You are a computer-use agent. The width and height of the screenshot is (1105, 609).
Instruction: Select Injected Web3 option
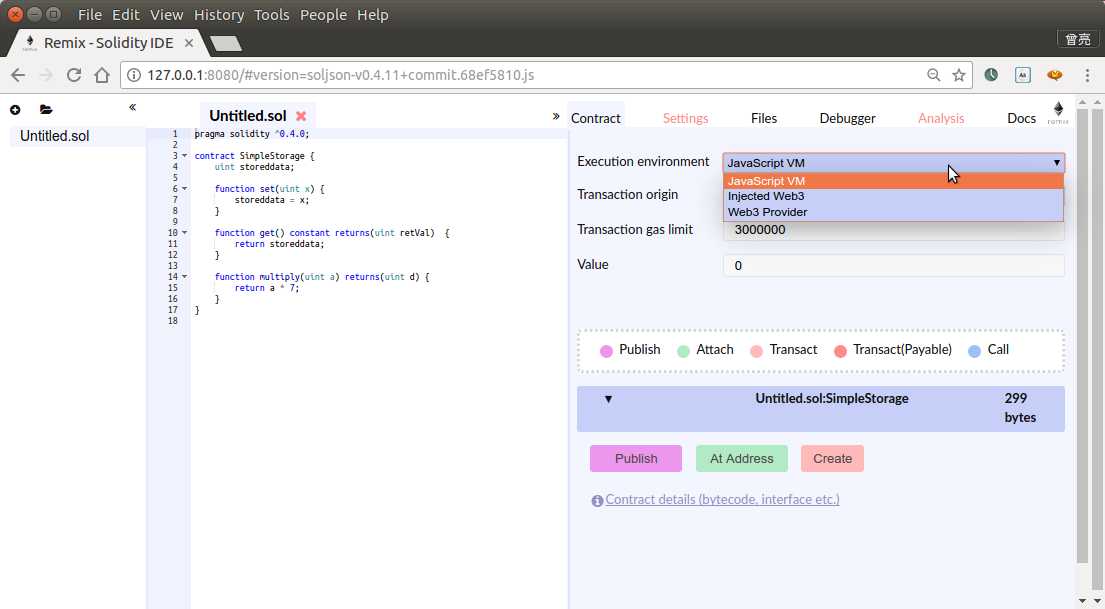894,197
